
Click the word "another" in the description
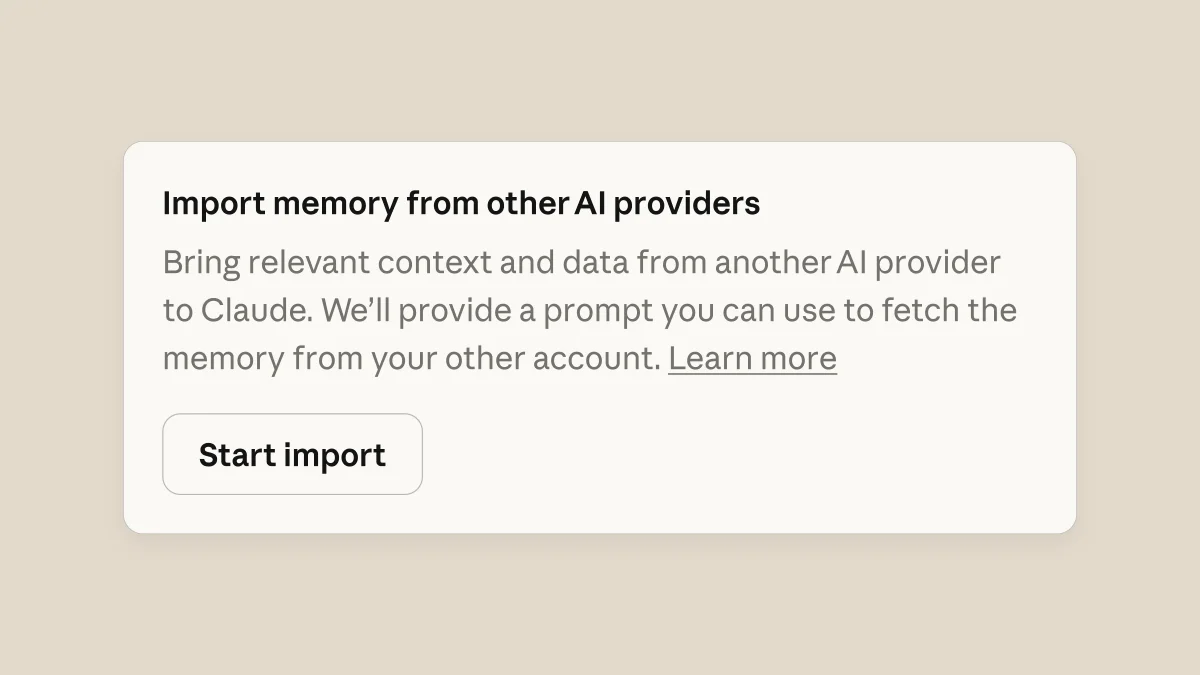tap(771, 263)
